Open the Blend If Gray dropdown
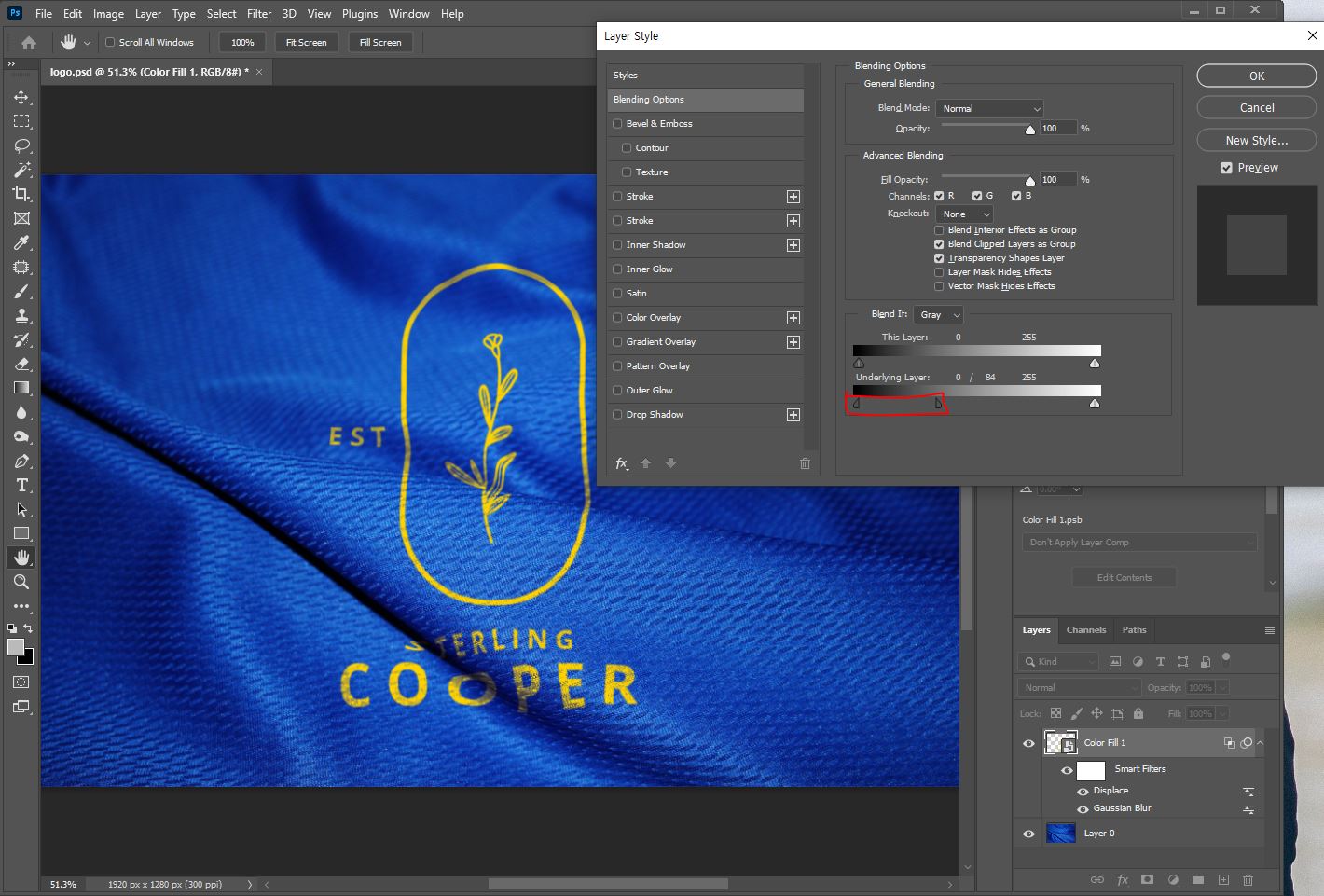The image size is (1324, 896). (x=938, y=315)
